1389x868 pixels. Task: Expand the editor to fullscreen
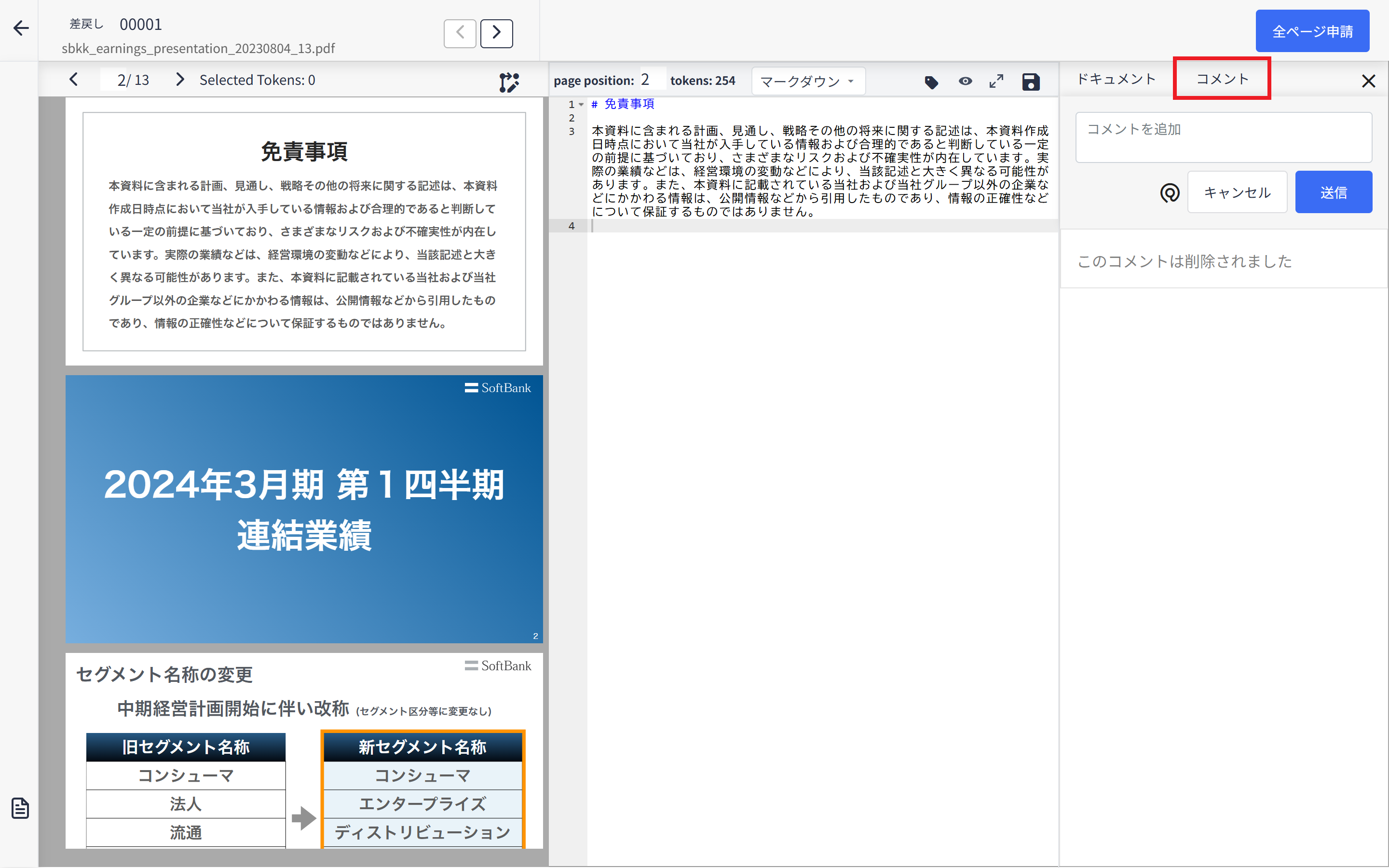[x=996, y=81]
